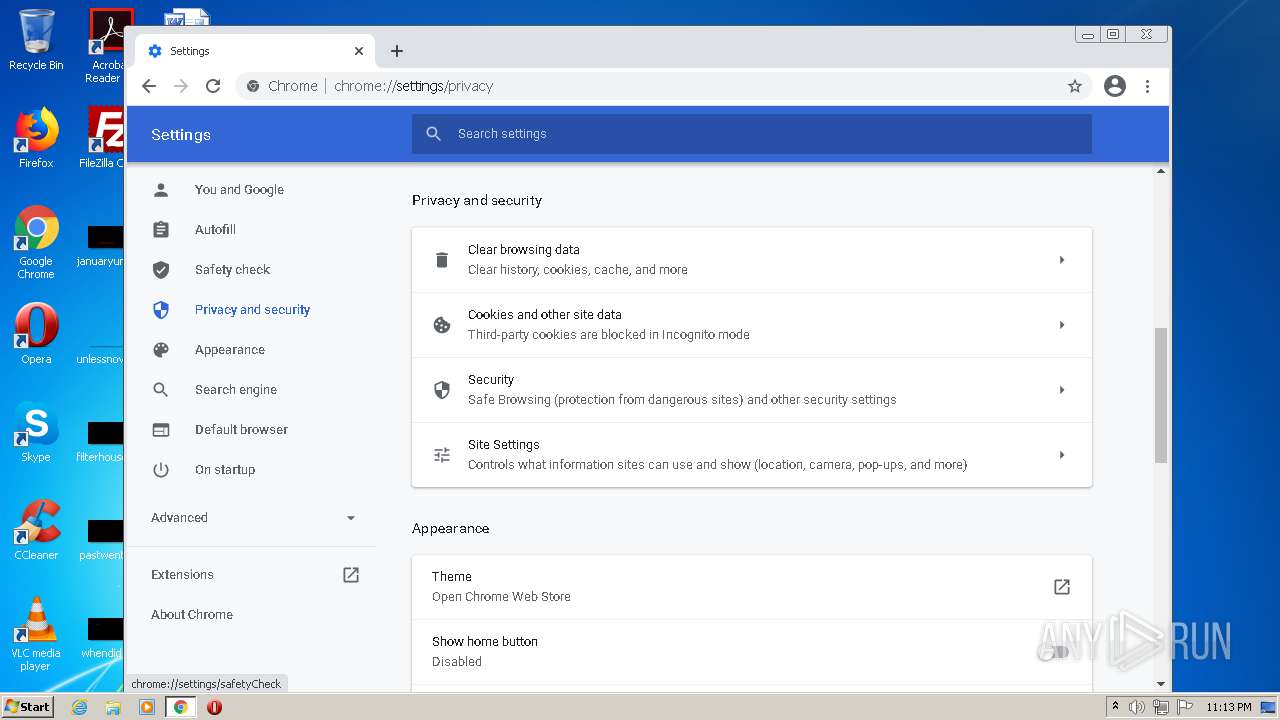Open a new tab with plus button
Image resolution: width=1280 pixels, height=720 pixels.
[397, 51]
